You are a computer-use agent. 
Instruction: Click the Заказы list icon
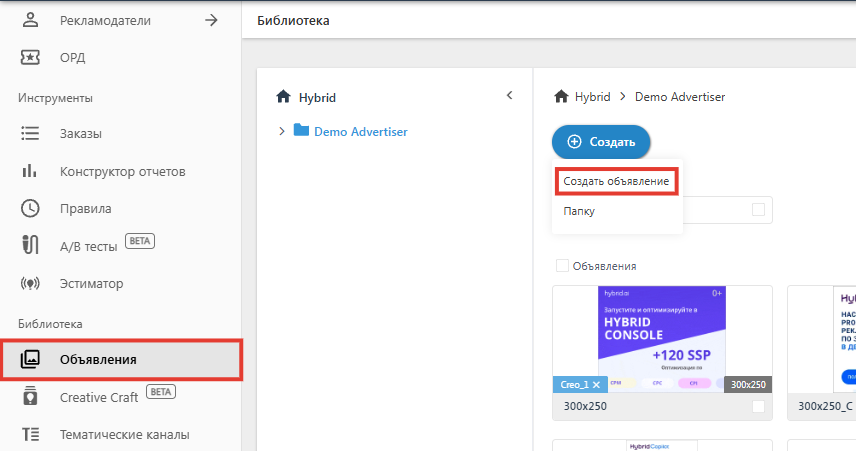30,133
